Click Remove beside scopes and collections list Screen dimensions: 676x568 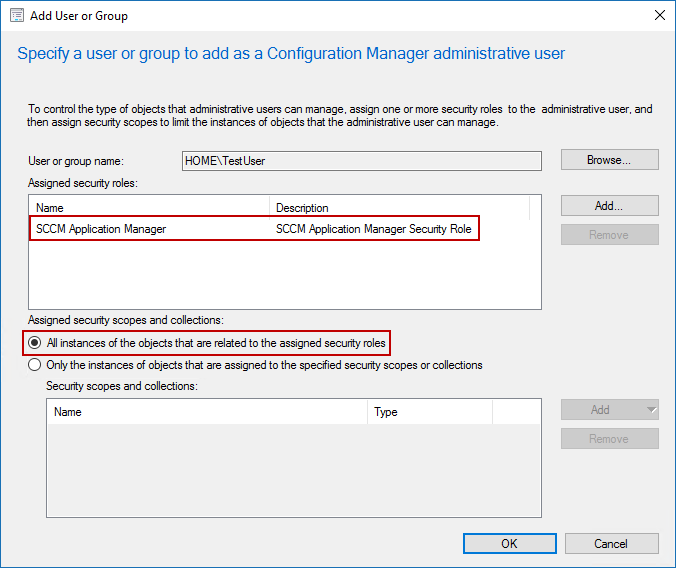coord(609,439)
